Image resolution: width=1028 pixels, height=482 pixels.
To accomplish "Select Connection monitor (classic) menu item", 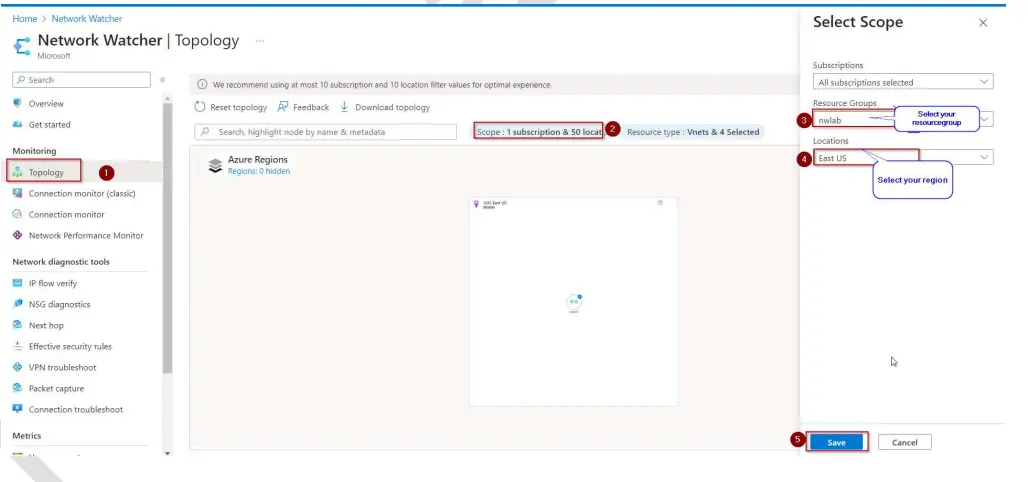I will pyautogui.click(x=81, y=193).
